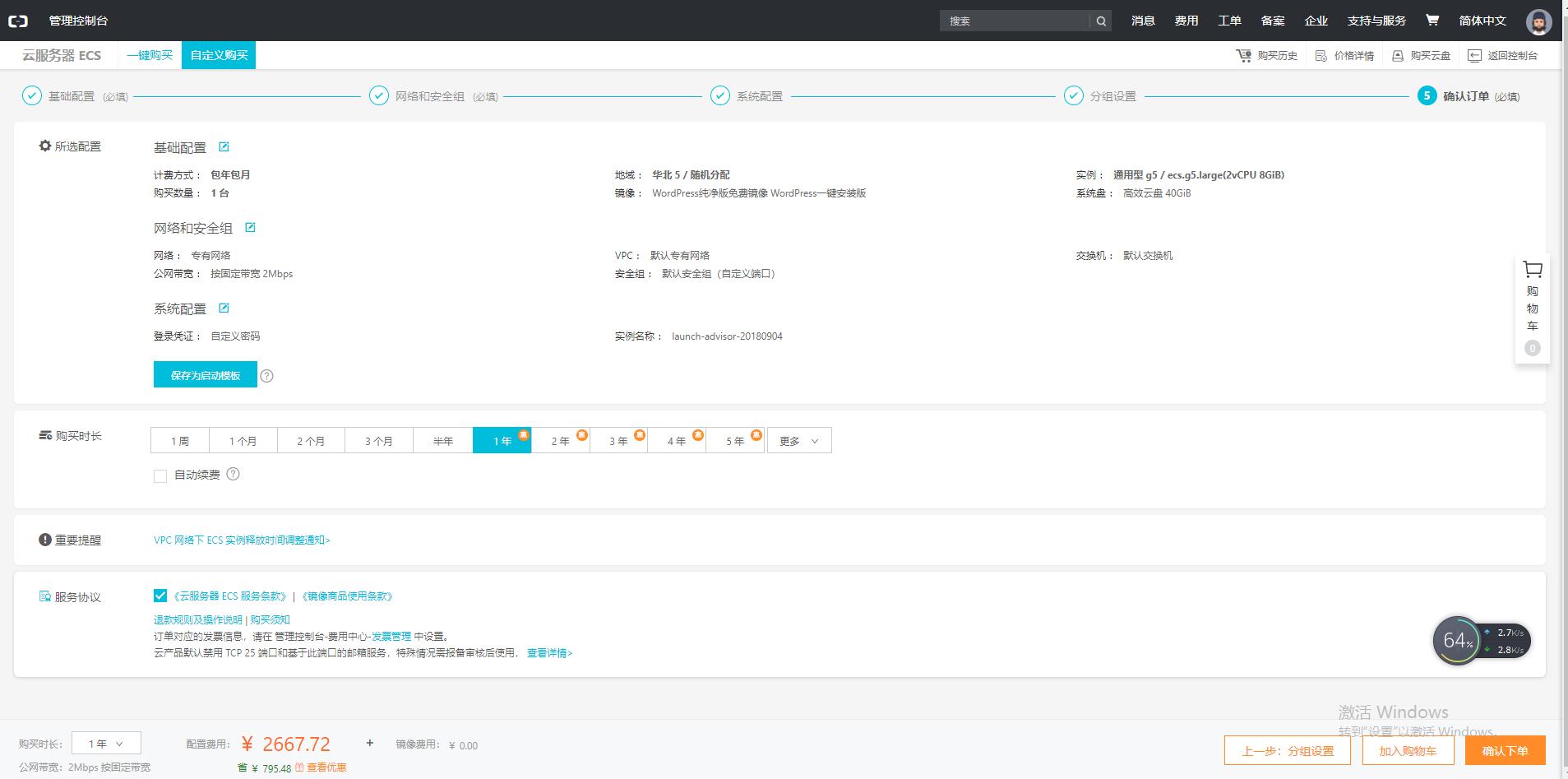
Task: Click 查看优惠 link
Action: coord(326,767)
